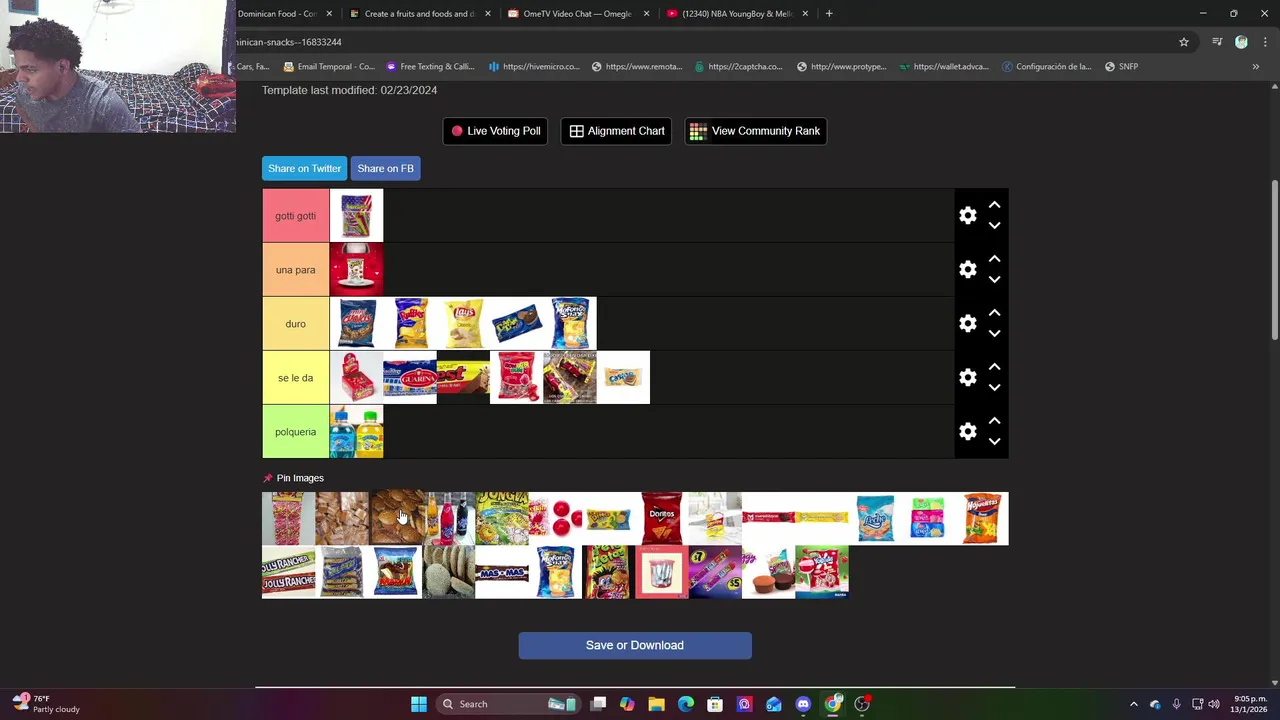Open a new browser tab
This screenshot has width=1280, height=720.
point(829,14)
